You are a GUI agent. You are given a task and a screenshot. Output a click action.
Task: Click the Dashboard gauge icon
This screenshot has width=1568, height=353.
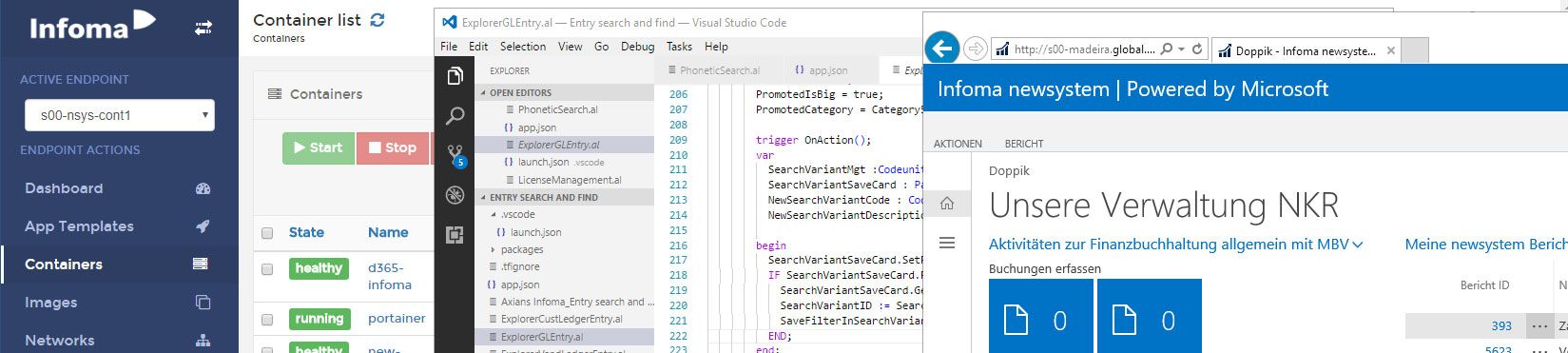click(203, 188)
